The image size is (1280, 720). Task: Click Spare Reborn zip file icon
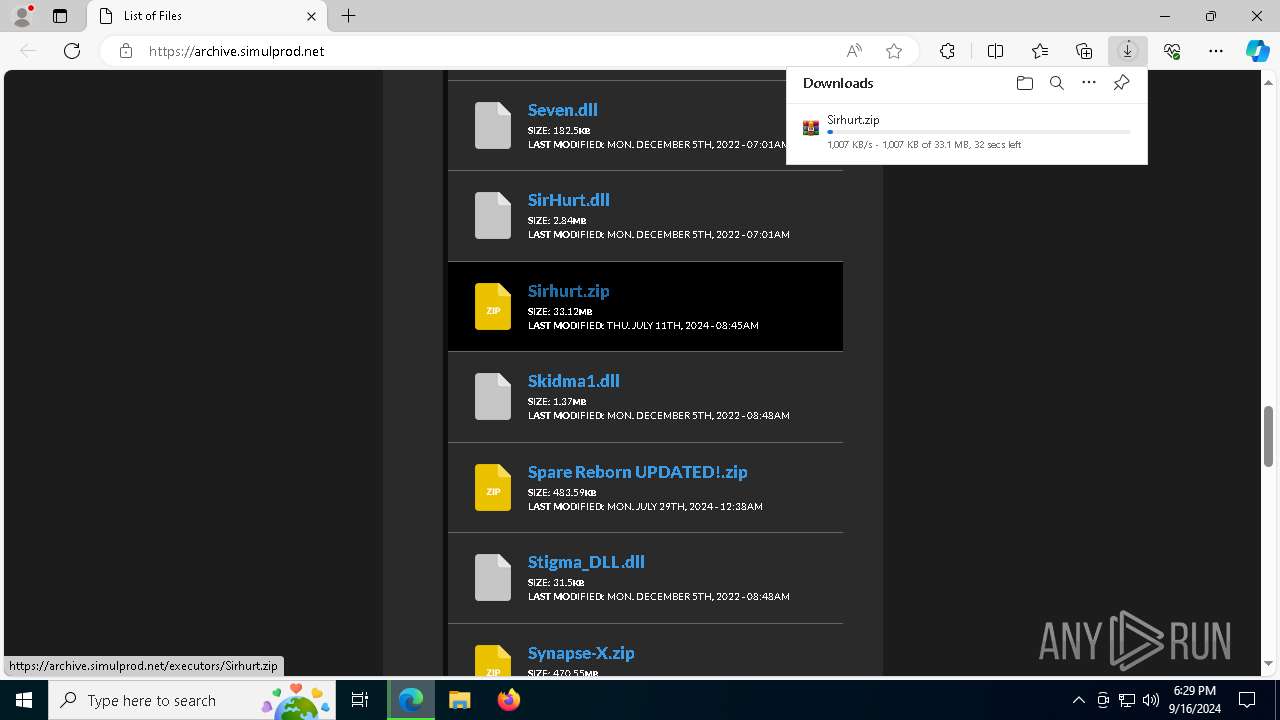coord(492,487)
